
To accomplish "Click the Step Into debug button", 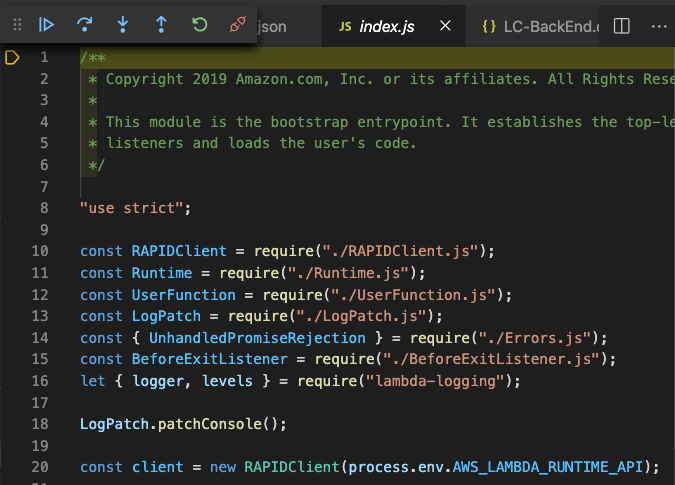I will (123, 25).
